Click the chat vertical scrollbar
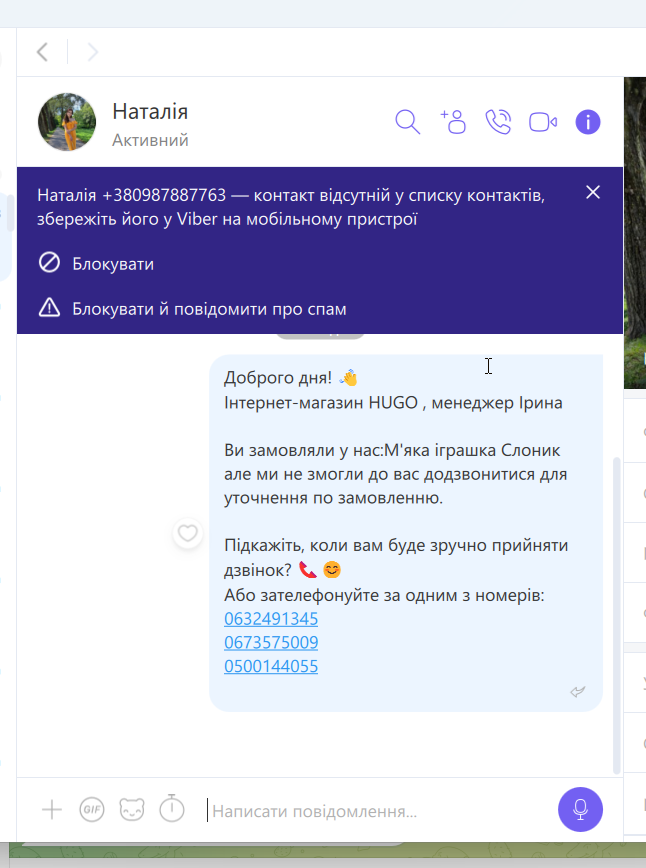 pos(617,614)
